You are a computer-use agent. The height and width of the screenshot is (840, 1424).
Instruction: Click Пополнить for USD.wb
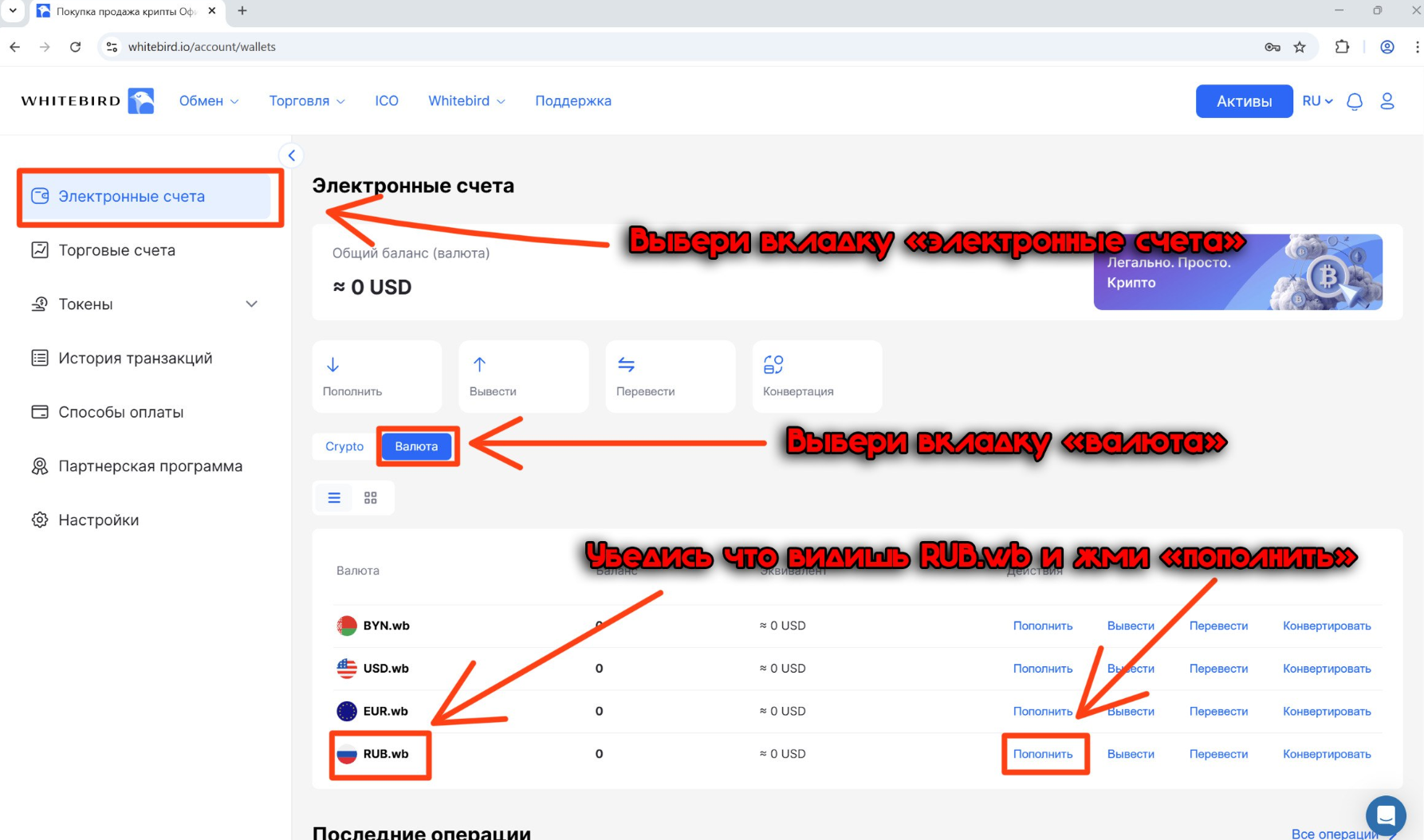(1043, 669)
